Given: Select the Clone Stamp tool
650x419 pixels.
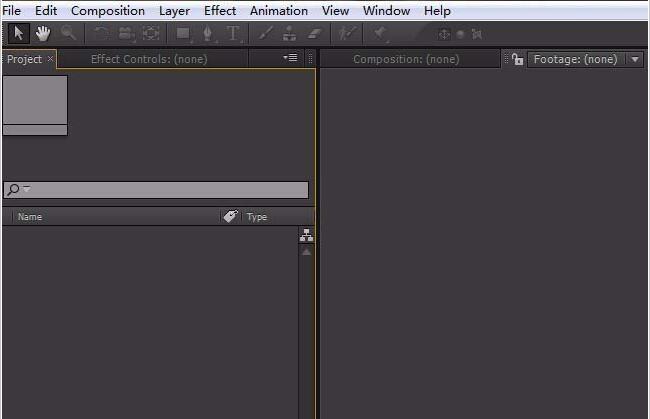Looking at the screenshot, I should coord(289,34).
